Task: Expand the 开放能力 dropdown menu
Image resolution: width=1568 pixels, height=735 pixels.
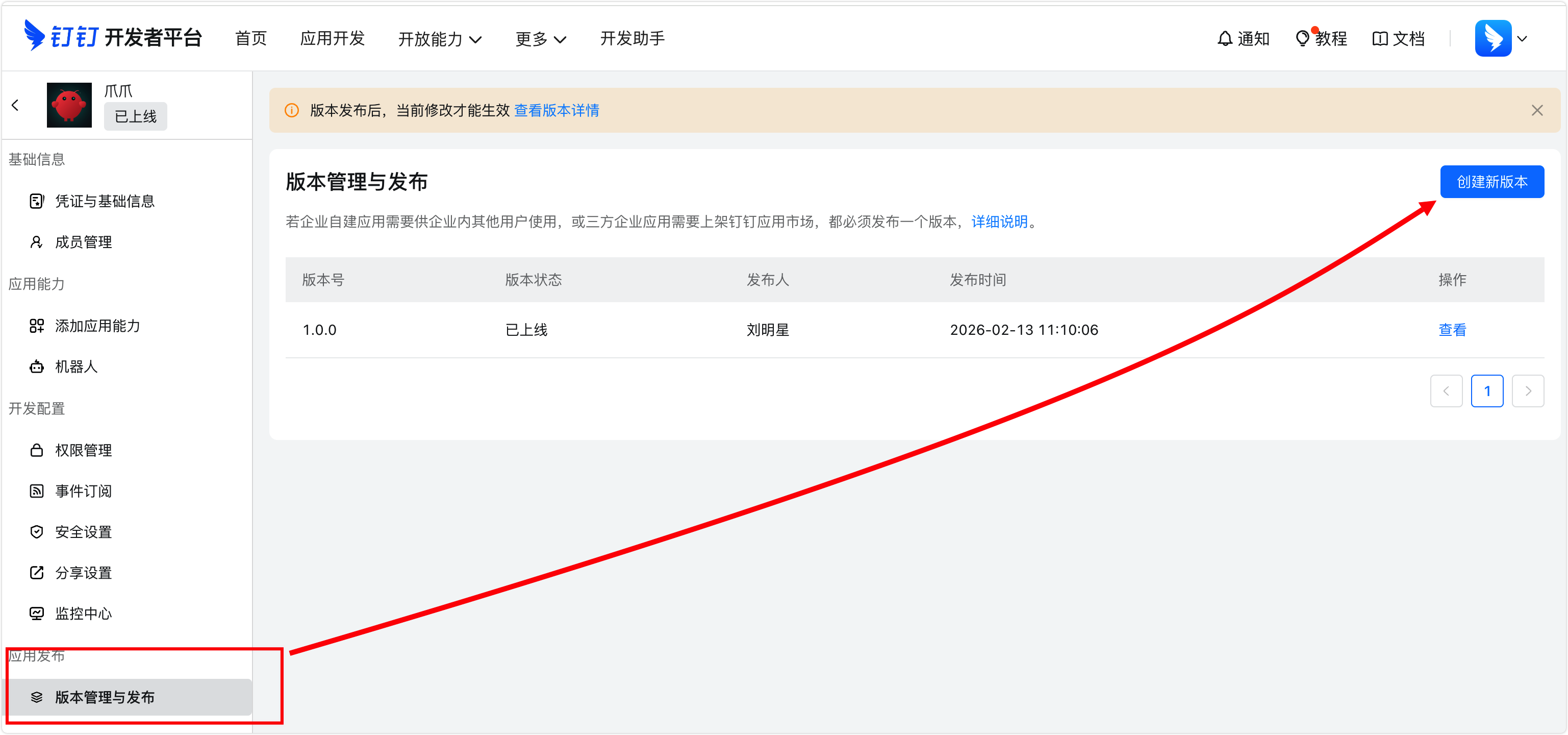Action: (x=440, y=39)
